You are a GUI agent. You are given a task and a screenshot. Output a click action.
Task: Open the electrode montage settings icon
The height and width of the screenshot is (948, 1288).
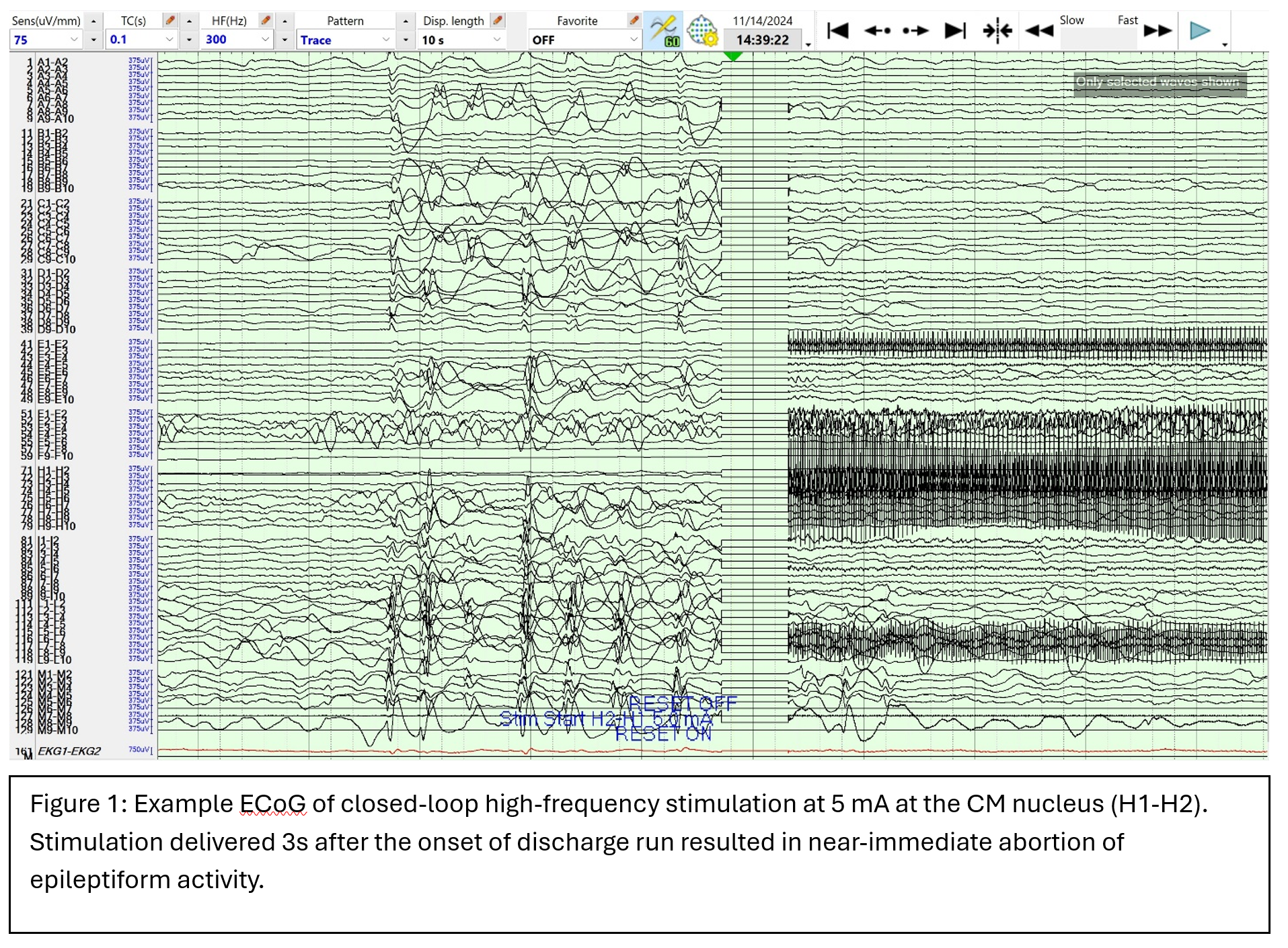coord(703,31)
